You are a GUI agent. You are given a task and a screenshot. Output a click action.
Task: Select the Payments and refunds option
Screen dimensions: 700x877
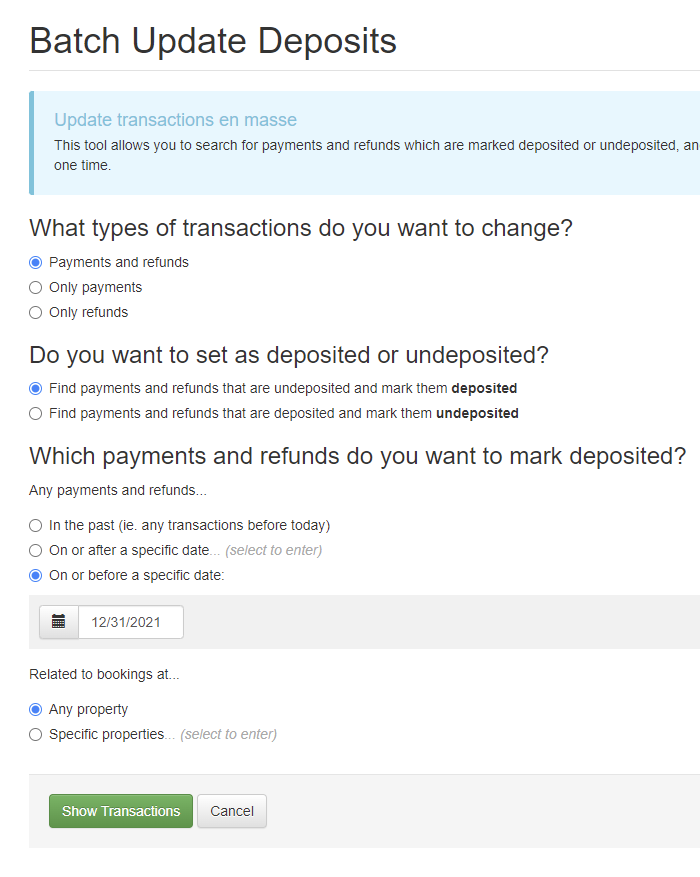(36, 263)
